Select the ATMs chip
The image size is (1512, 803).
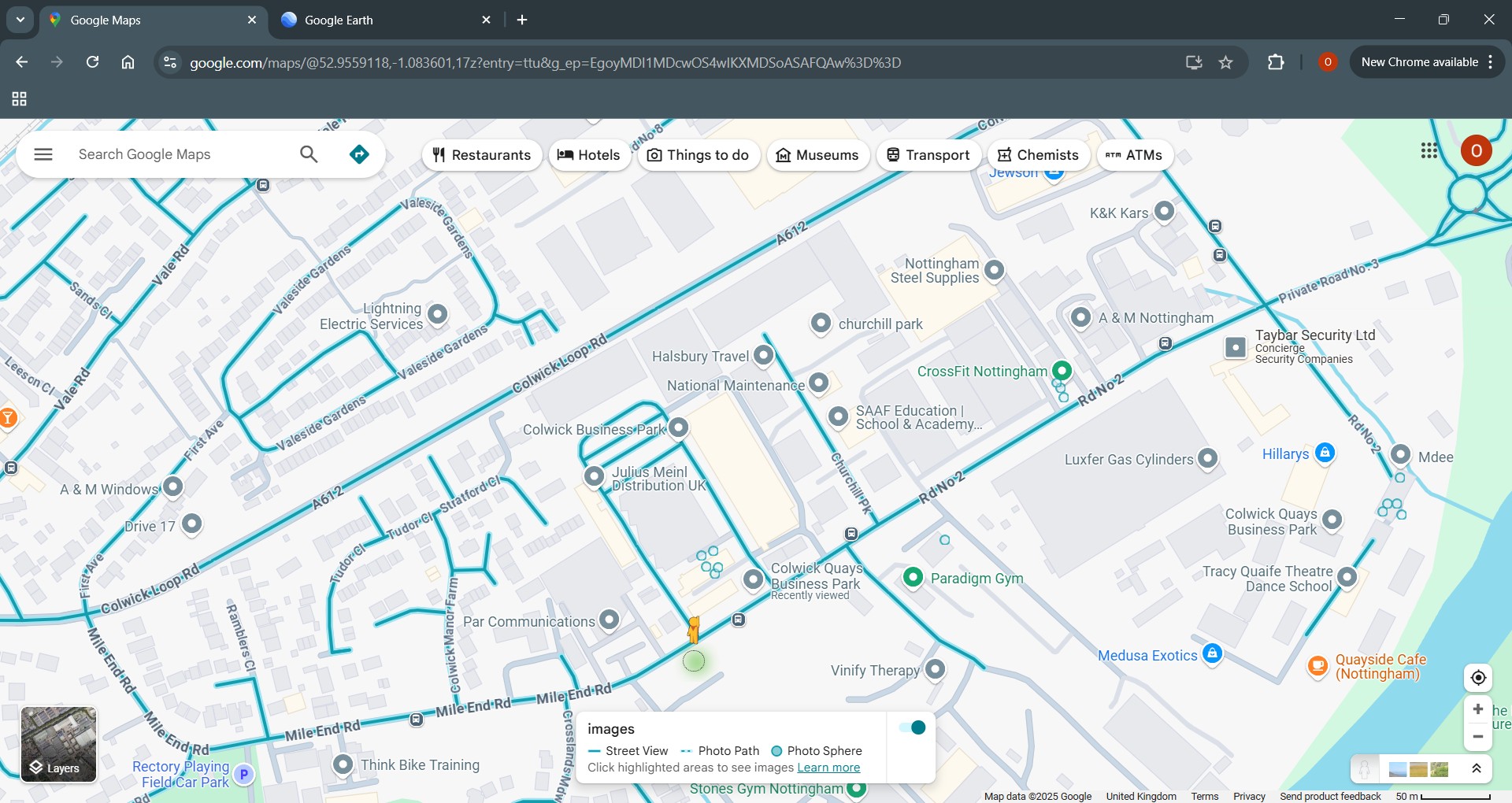click(x=1135, y=155)
